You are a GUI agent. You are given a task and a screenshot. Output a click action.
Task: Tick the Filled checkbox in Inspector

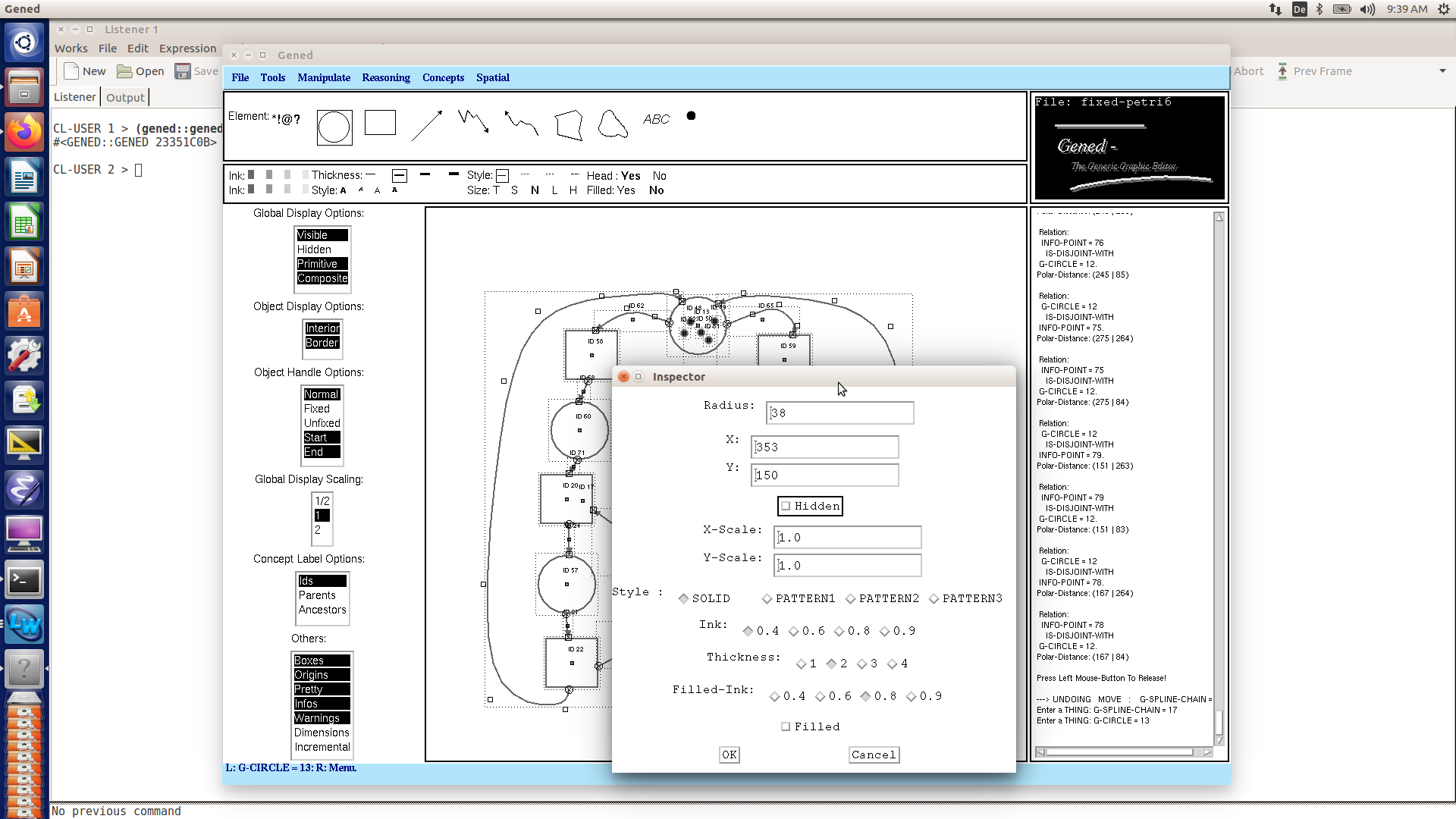point(786,726)
